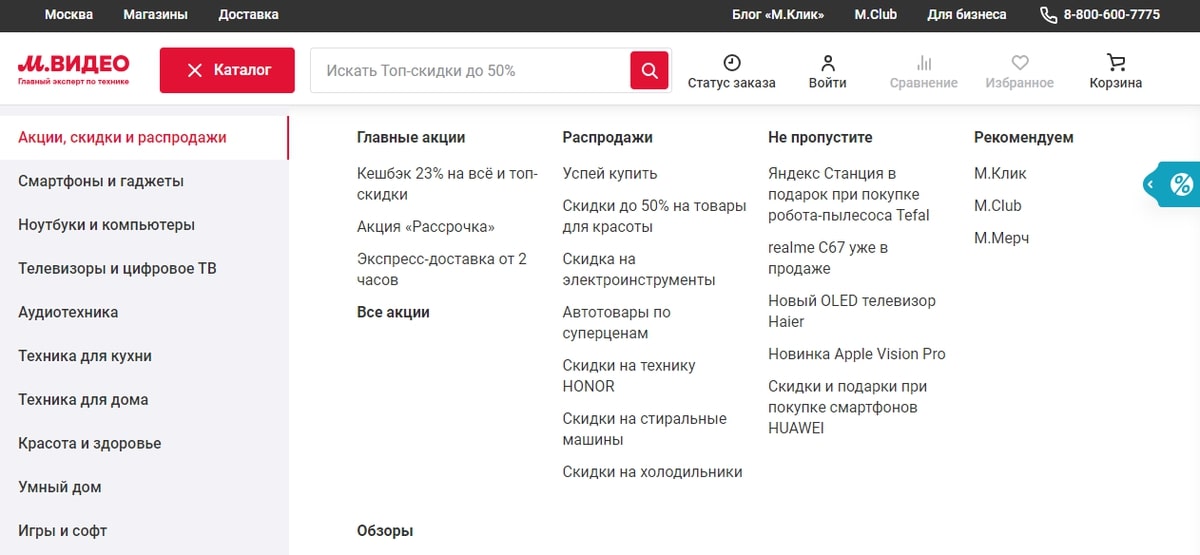The width and height of the screenshot is (1200, 555).
Task: Select Акции, скидки и распродажи category
Action: pyautogui.click(x=144, y=138)
